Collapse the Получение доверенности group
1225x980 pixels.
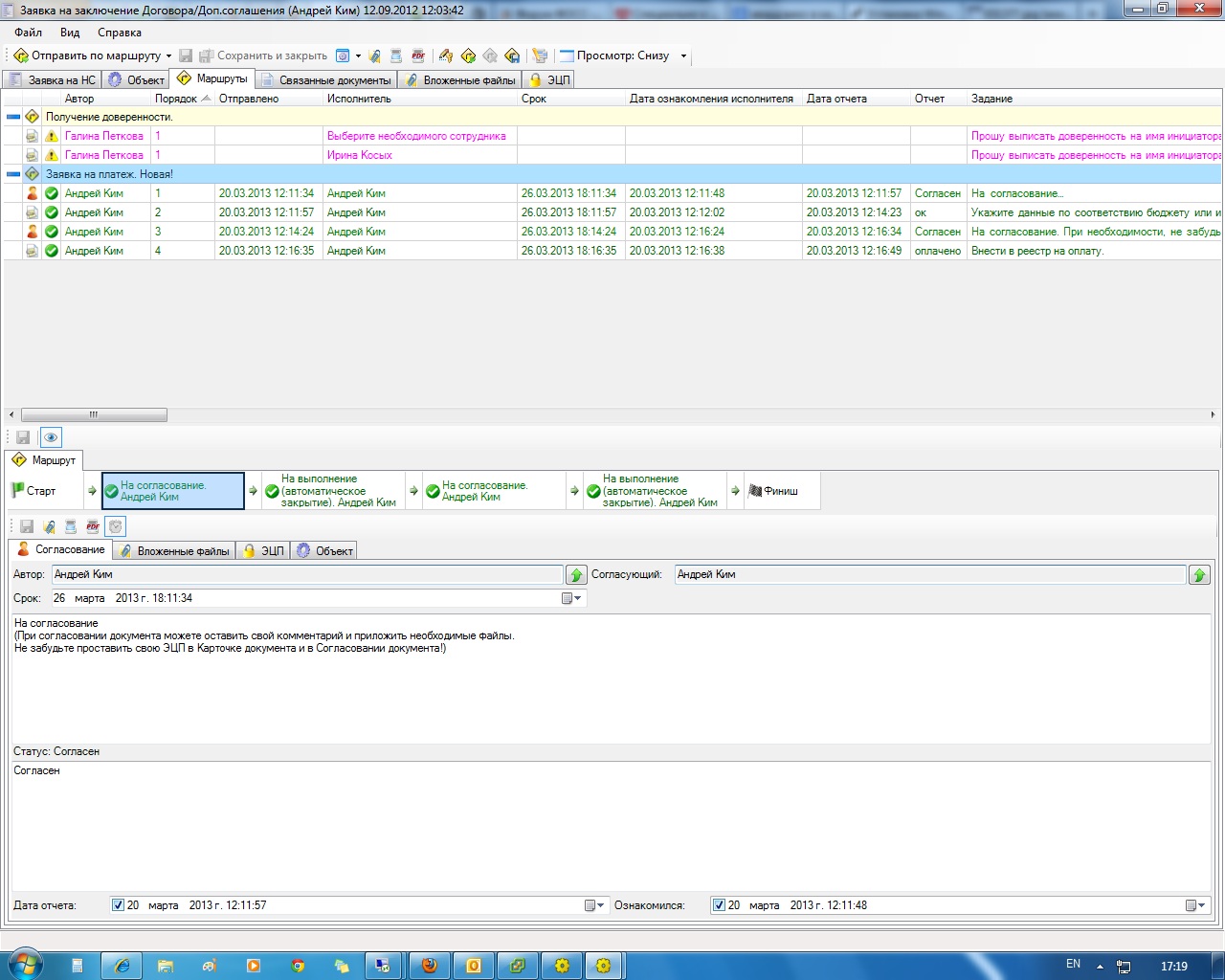point(13,117)
